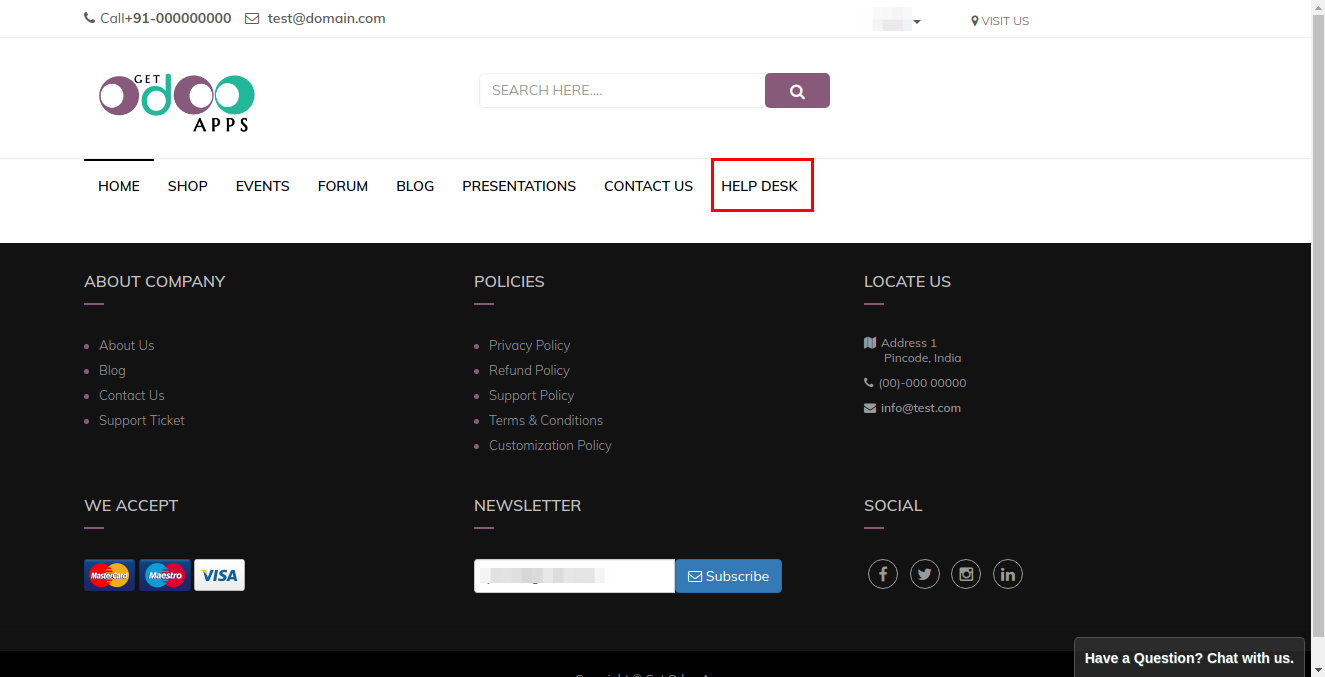1325x677 pixels.
Task: Click the Get Odoo Apps logo
Action: pyautogui.click(x=177, y=101)
